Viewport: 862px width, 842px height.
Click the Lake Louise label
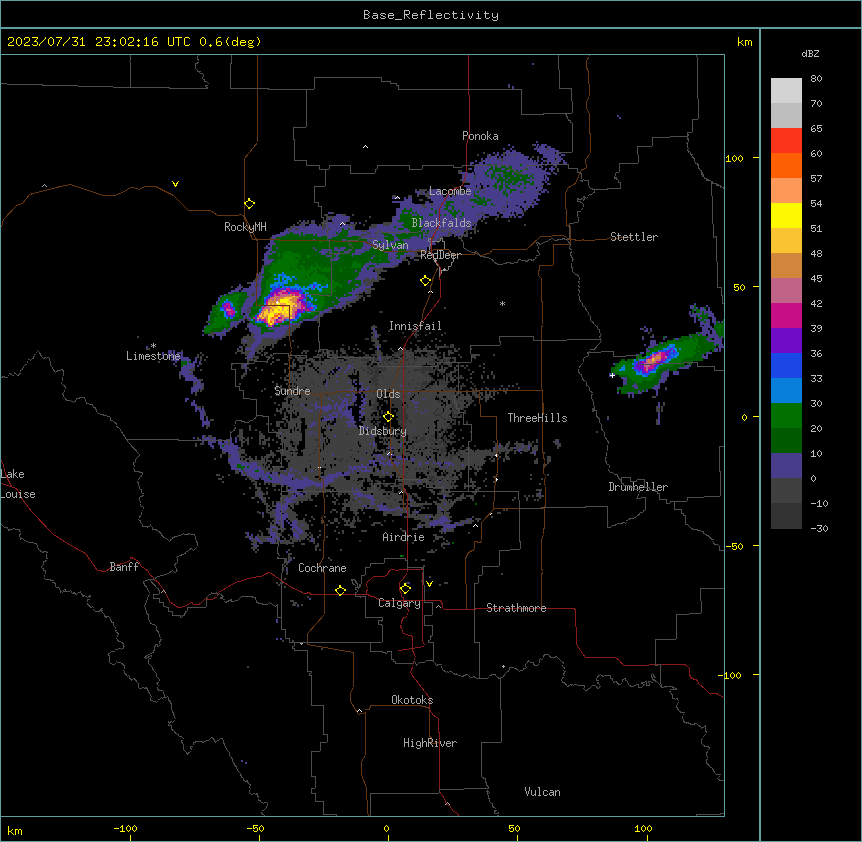(x=18, y=484)
